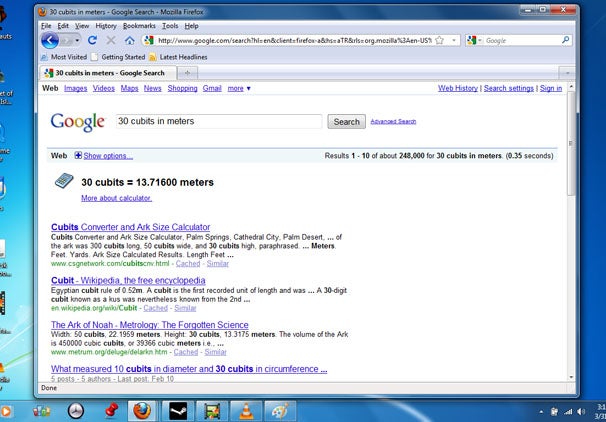Open the Maps link
606x422 pixels.
pos(129,88)
